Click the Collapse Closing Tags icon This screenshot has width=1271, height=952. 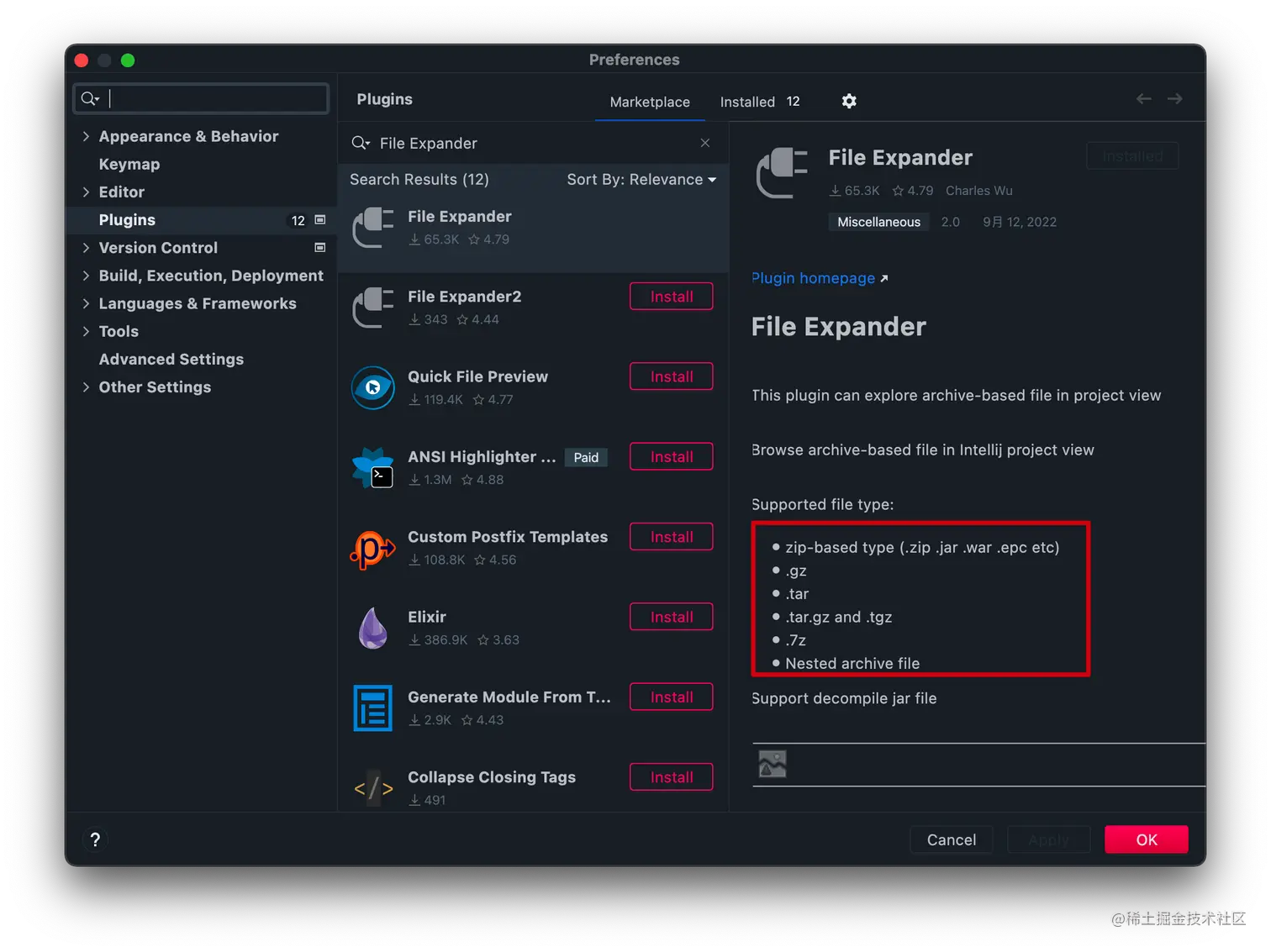click(x=373, y=788)
